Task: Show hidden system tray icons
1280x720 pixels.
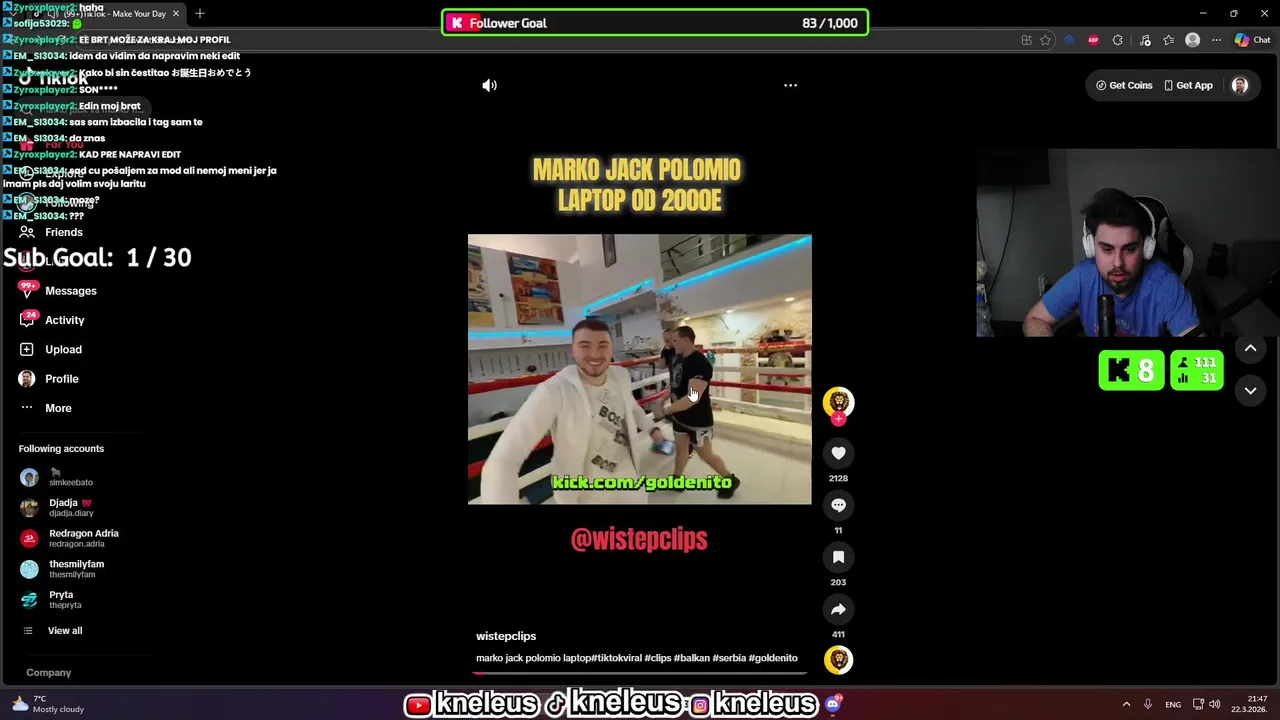Action: coord(1126,704)
